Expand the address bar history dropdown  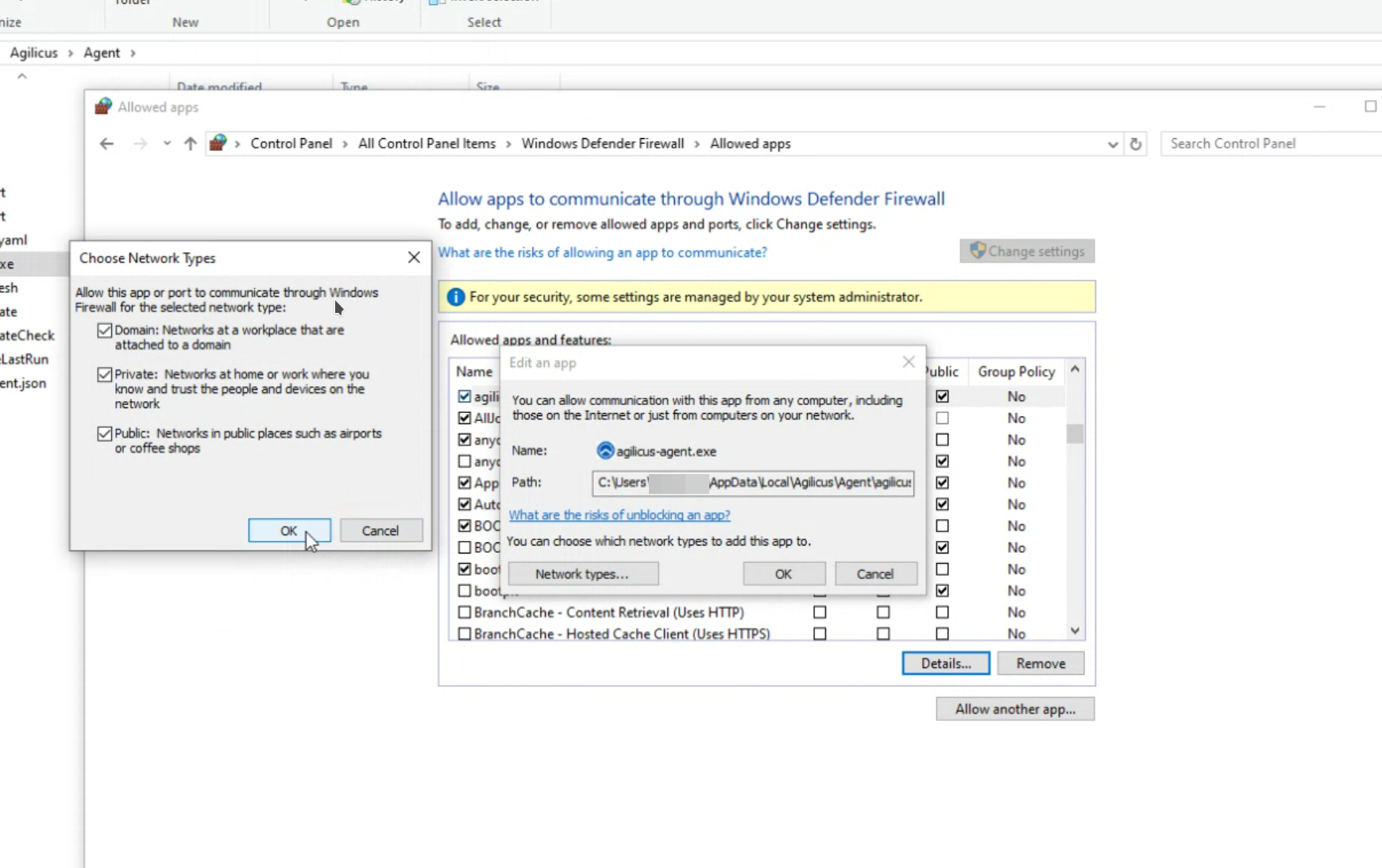(x=1112, y=144)
